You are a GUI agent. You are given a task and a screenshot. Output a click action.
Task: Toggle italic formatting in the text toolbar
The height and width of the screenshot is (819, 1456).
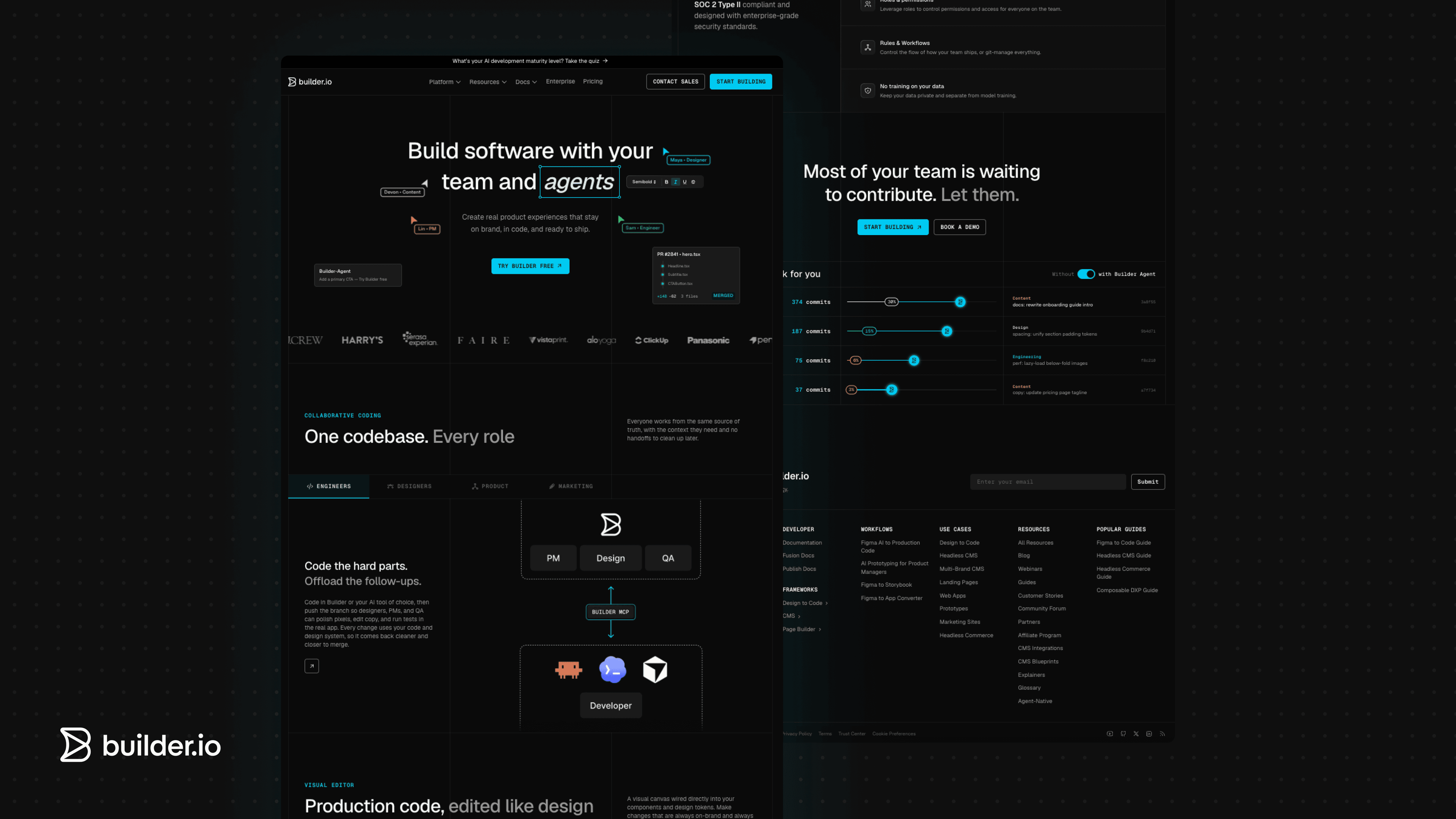(x=675, y=182)
